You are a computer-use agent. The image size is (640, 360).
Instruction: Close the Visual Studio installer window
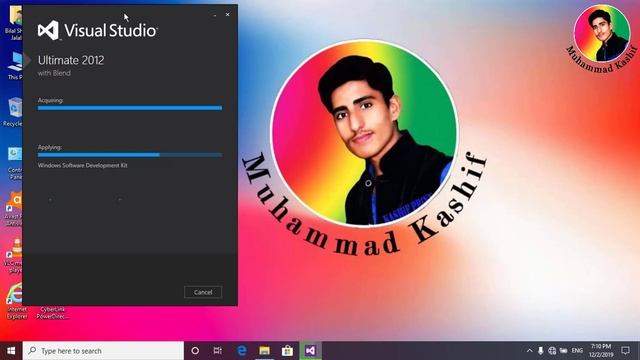(x=227, y=15)
